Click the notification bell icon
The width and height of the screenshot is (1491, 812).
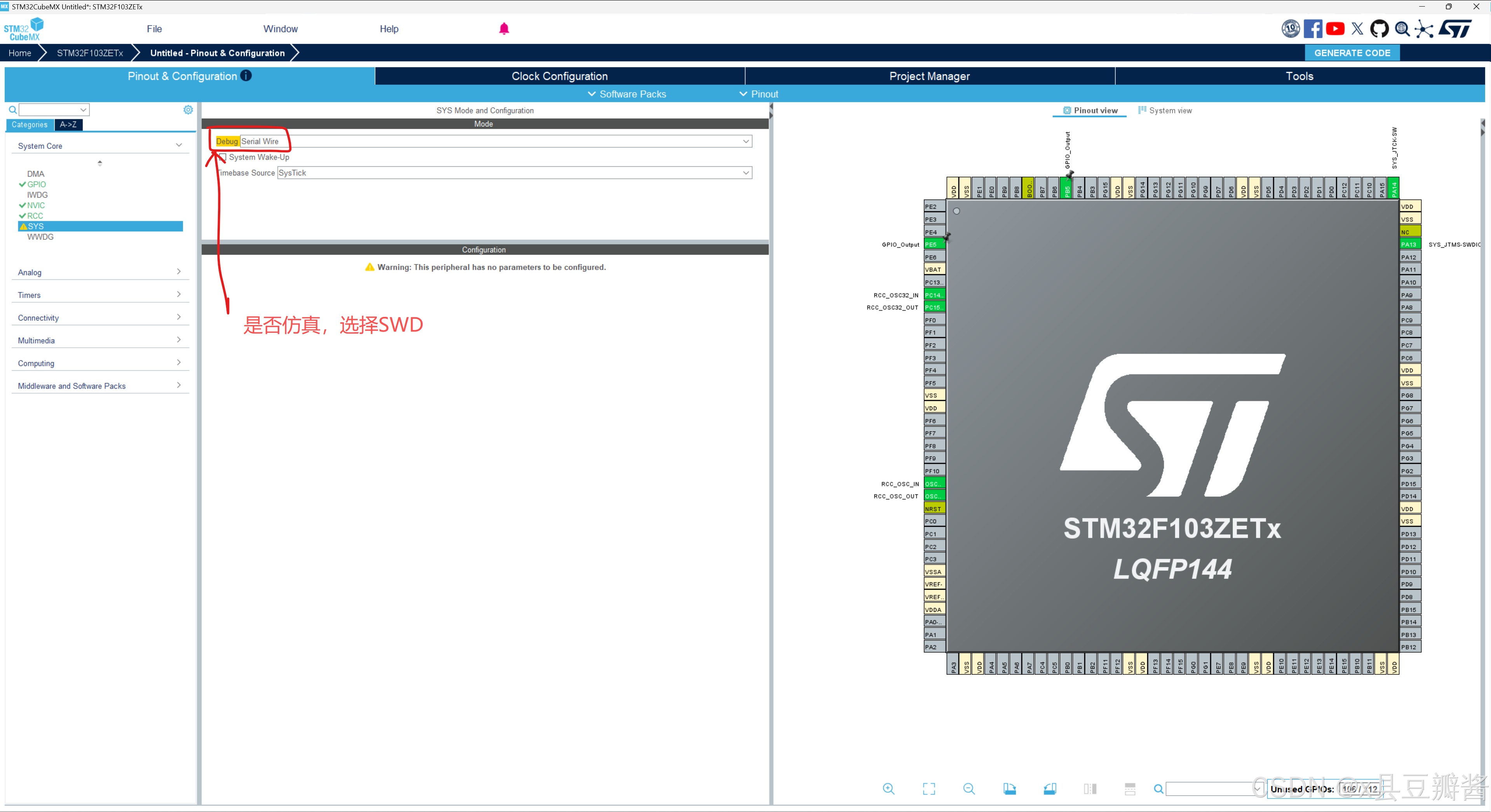pos(503,29)
